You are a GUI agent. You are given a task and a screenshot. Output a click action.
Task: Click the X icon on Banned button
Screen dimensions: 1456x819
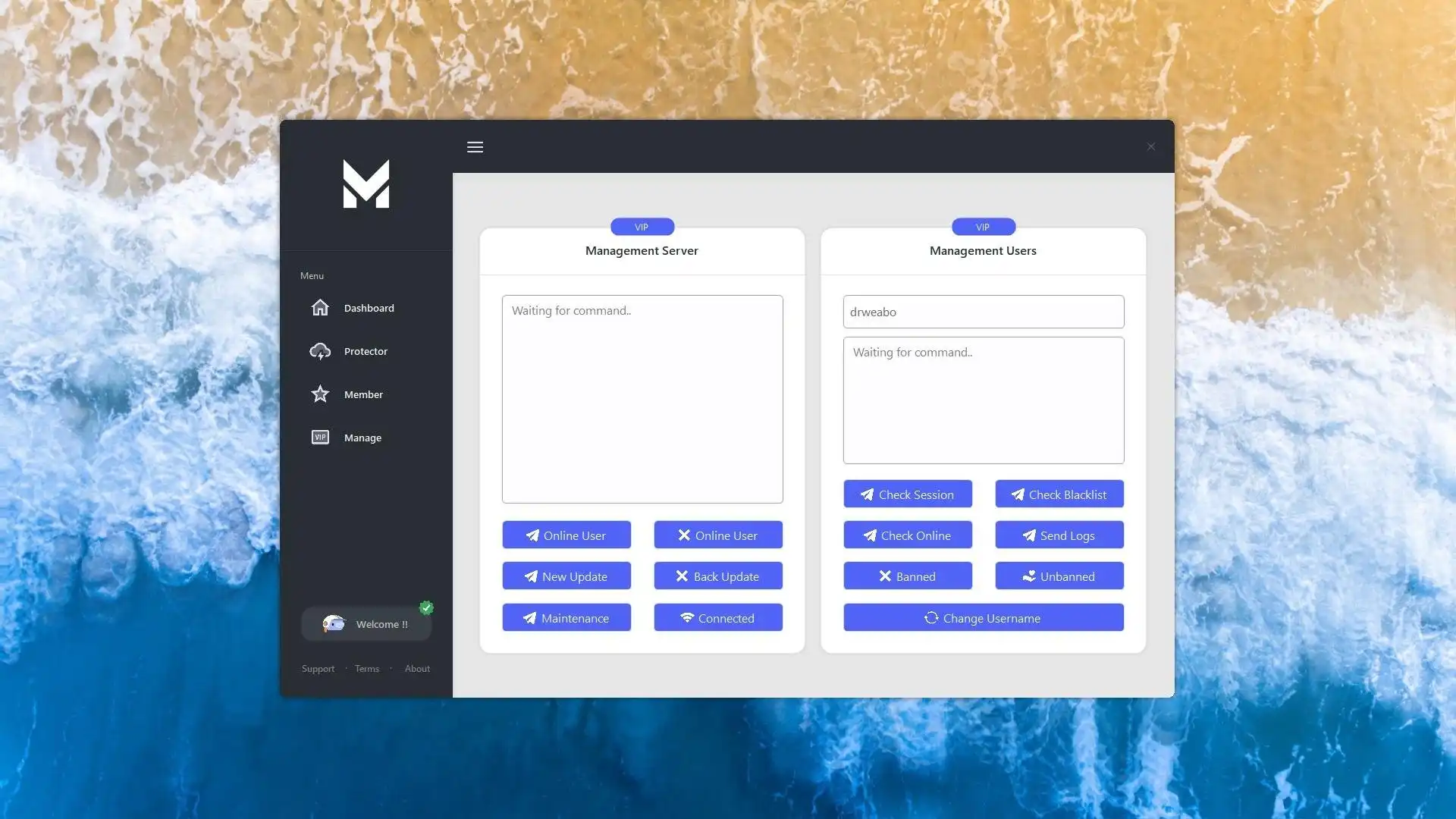[884, 576]
